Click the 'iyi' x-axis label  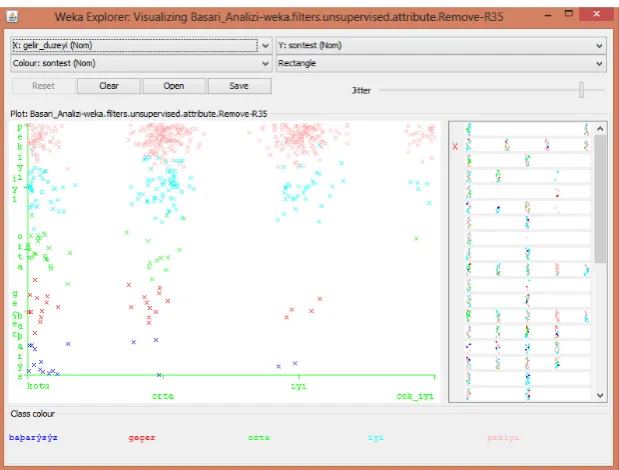point(299,386)
